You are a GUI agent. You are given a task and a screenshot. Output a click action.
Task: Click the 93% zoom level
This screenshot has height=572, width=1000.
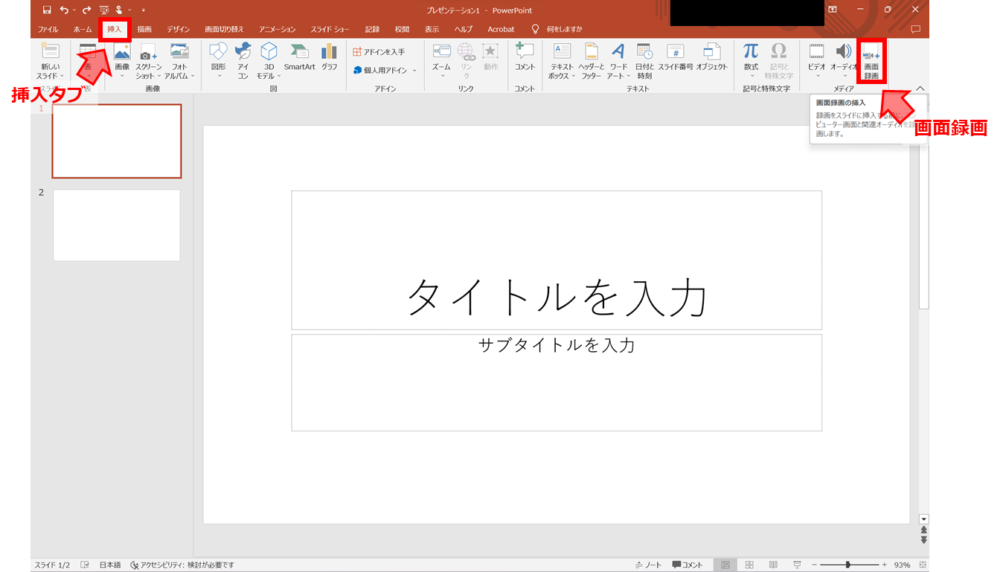[x=902, y=565]
